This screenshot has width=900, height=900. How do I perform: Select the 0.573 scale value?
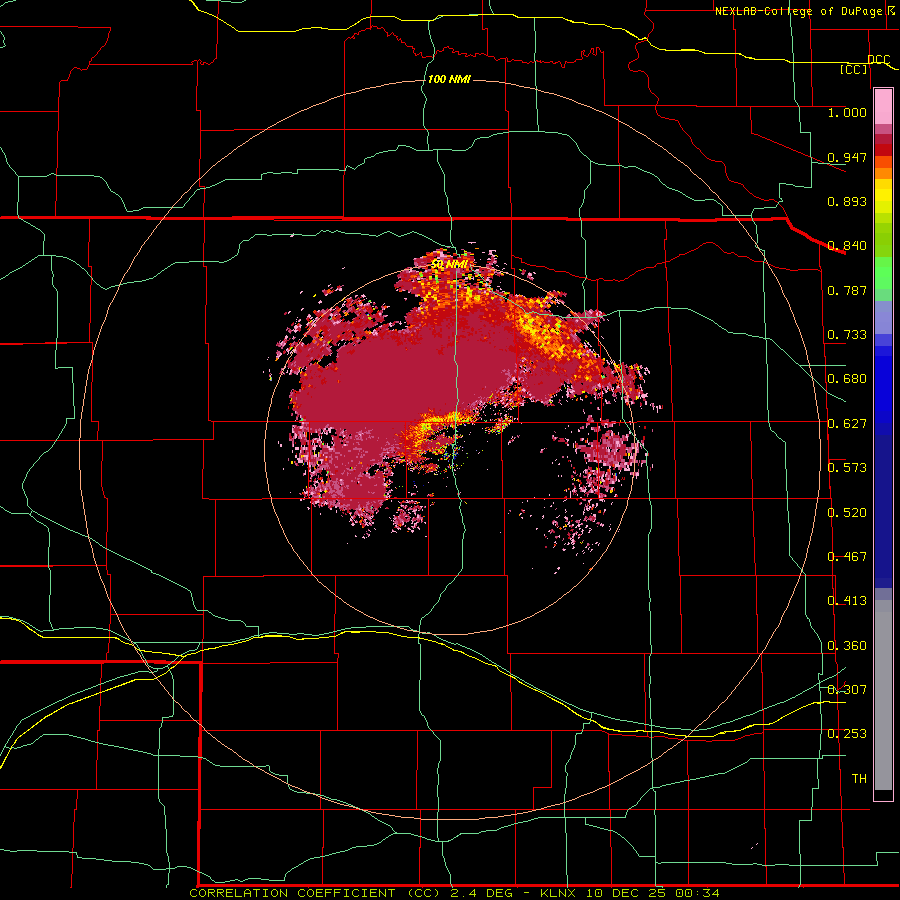coord(847,468)
